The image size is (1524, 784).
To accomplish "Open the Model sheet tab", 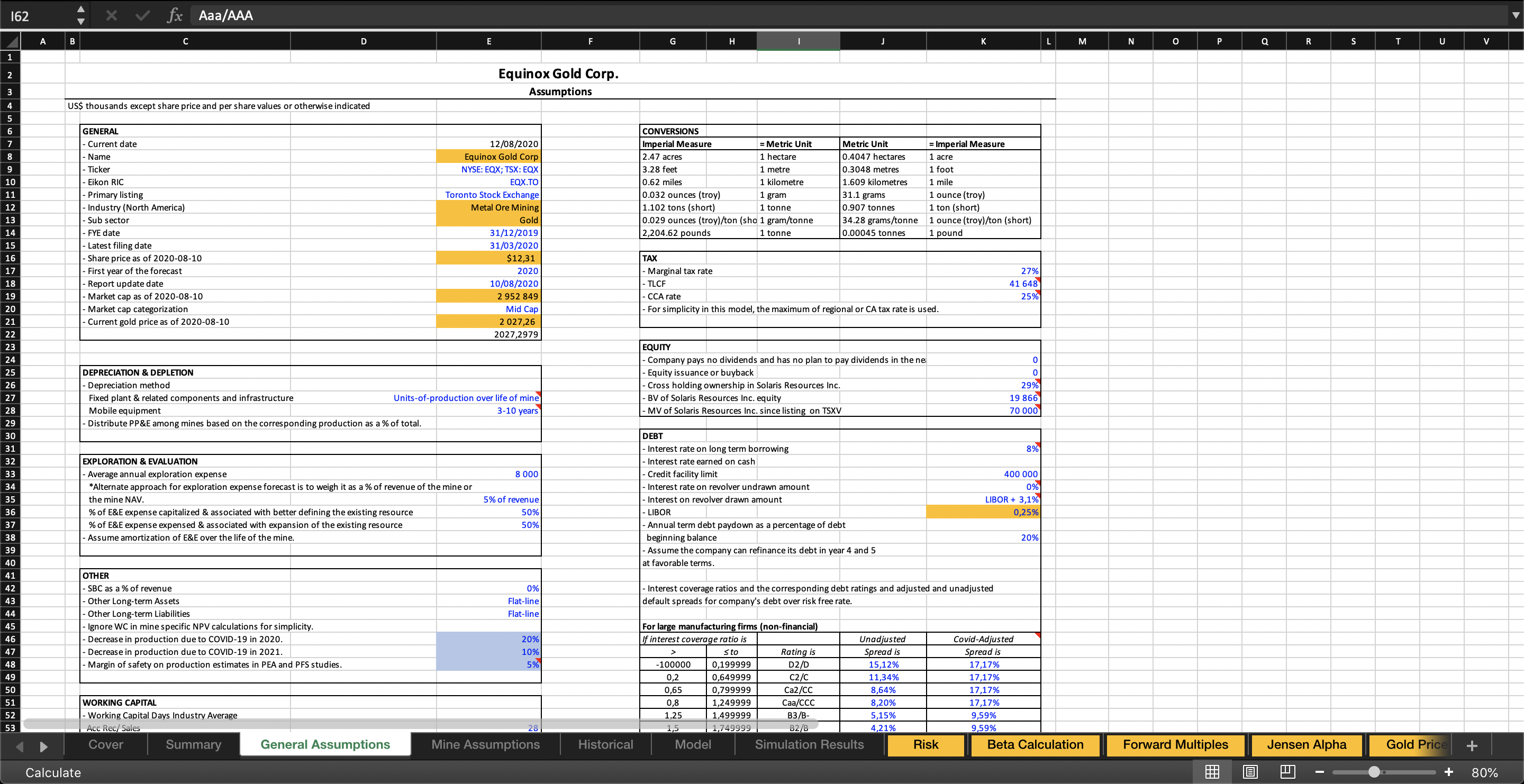I will [x=693, y=744].
